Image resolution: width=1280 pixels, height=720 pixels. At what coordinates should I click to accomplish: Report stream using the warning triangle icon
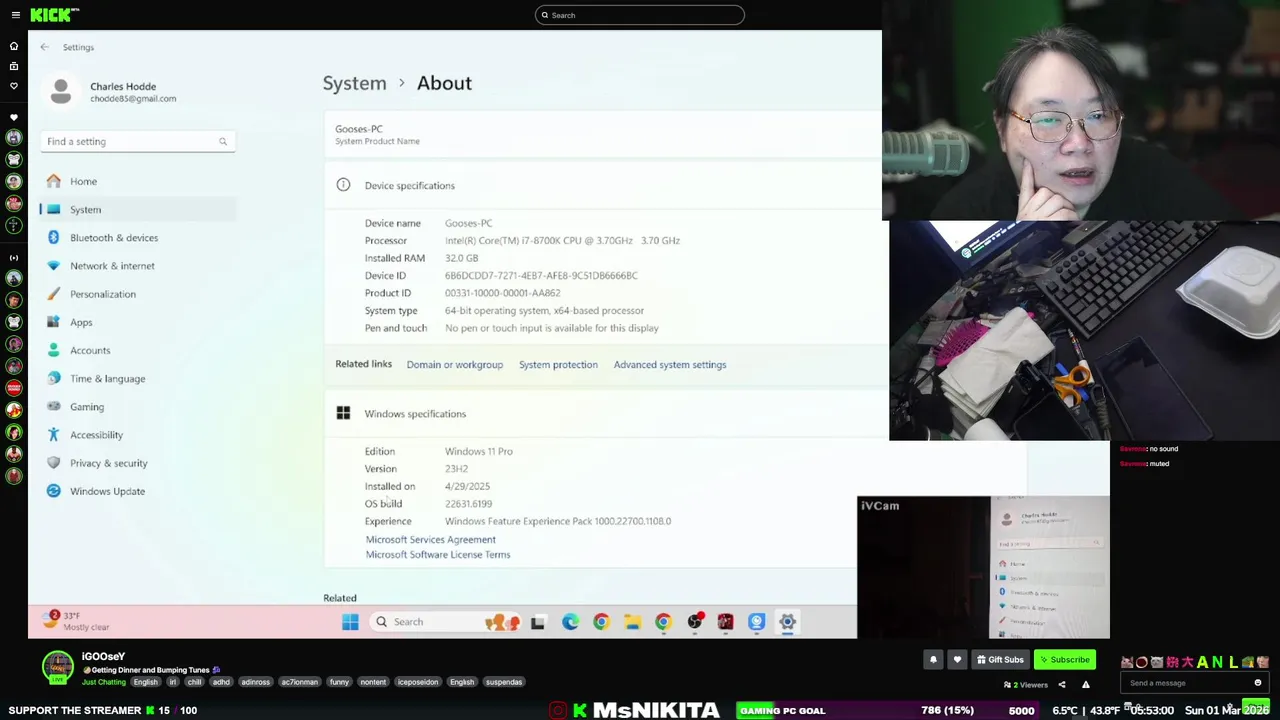pos(1086,685)
